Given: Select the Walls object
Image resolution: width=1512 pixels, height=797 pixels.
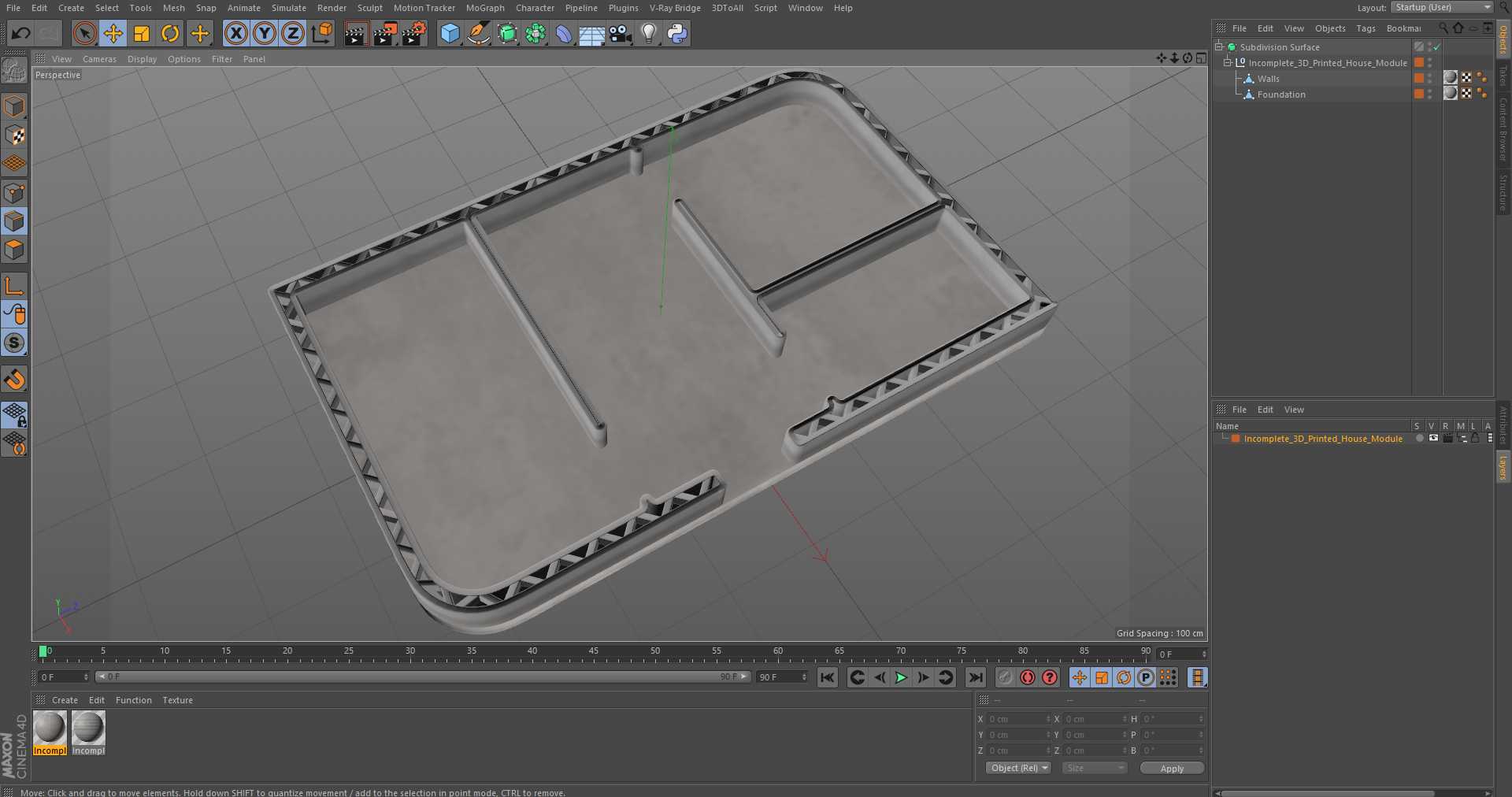Looking at the screenshot, I should (1268, 79).
